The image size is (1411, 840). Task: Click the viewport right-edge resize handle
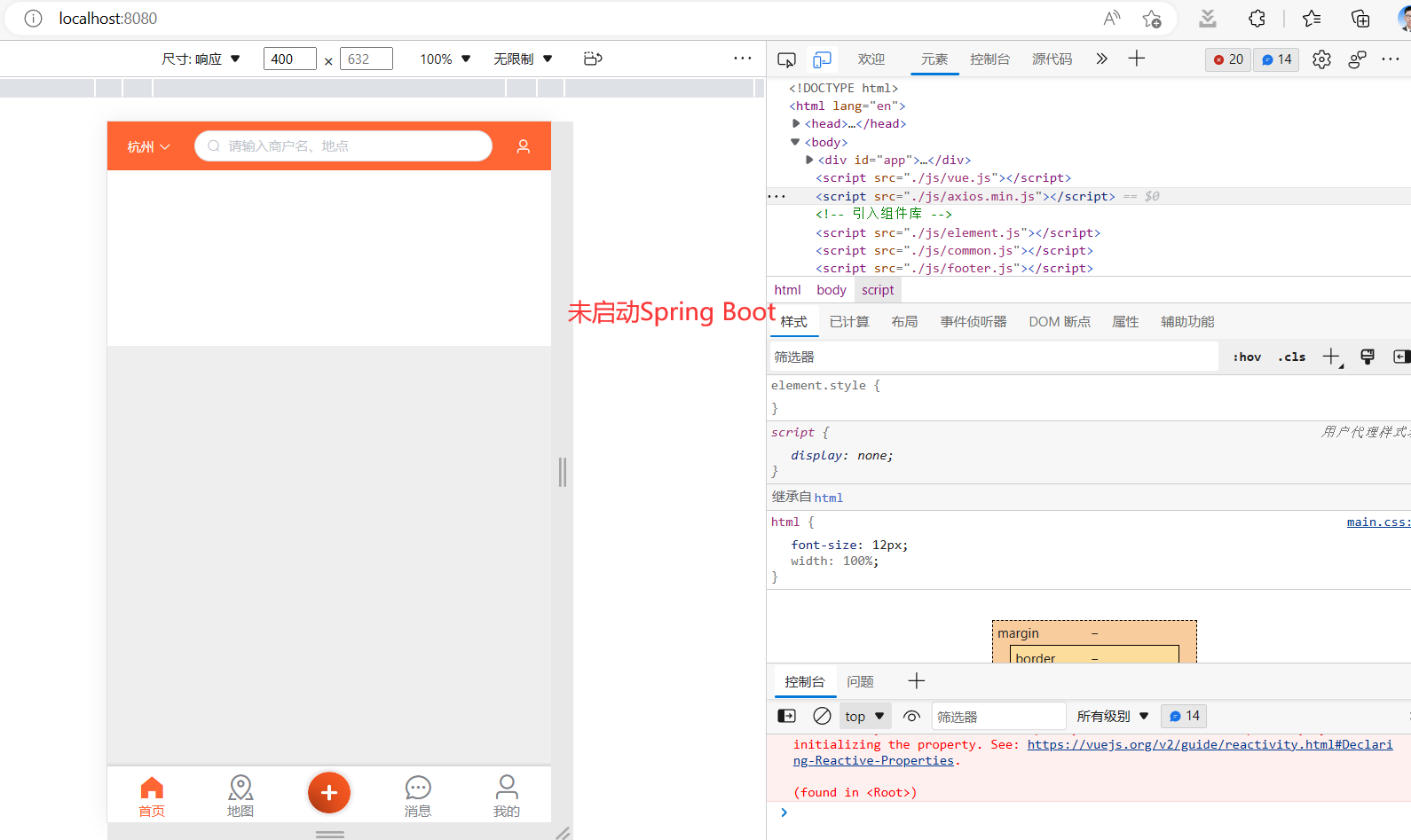click(x=562, y=472)
